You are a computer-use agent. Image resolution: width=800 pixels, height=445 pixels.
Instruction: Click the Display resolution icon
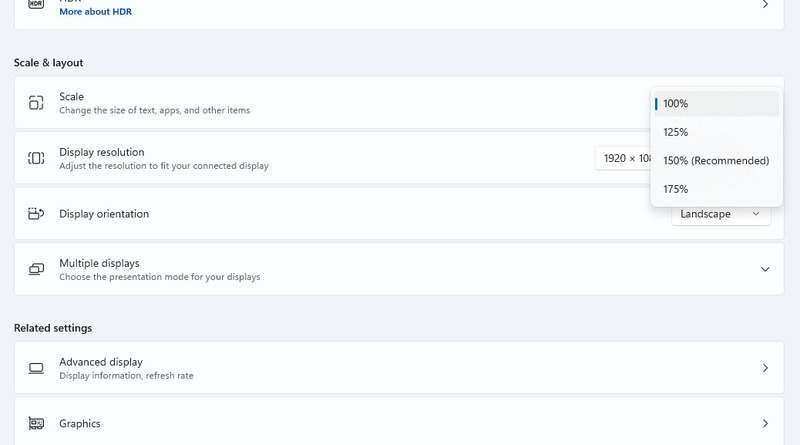(36, 158)
